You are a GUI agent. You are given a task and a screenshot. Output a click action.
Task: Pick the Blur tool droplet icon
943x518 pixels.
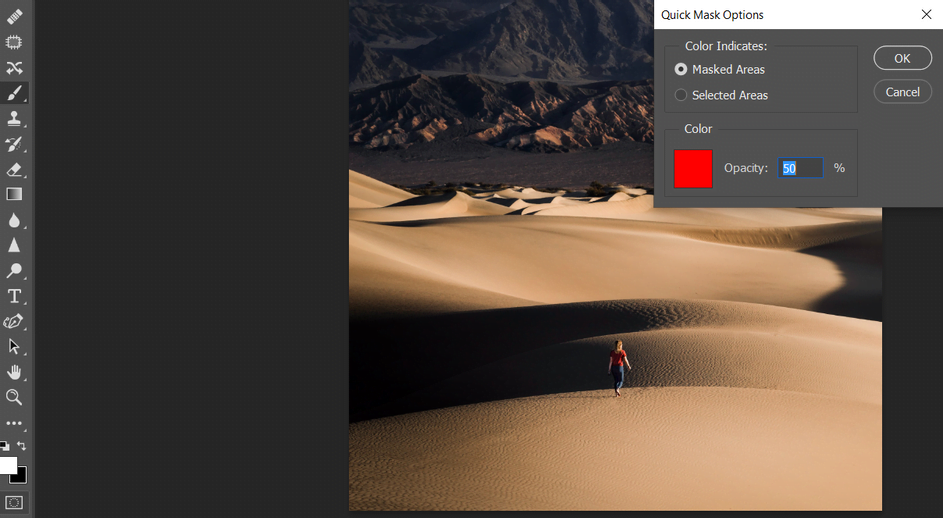coord(14,220)
